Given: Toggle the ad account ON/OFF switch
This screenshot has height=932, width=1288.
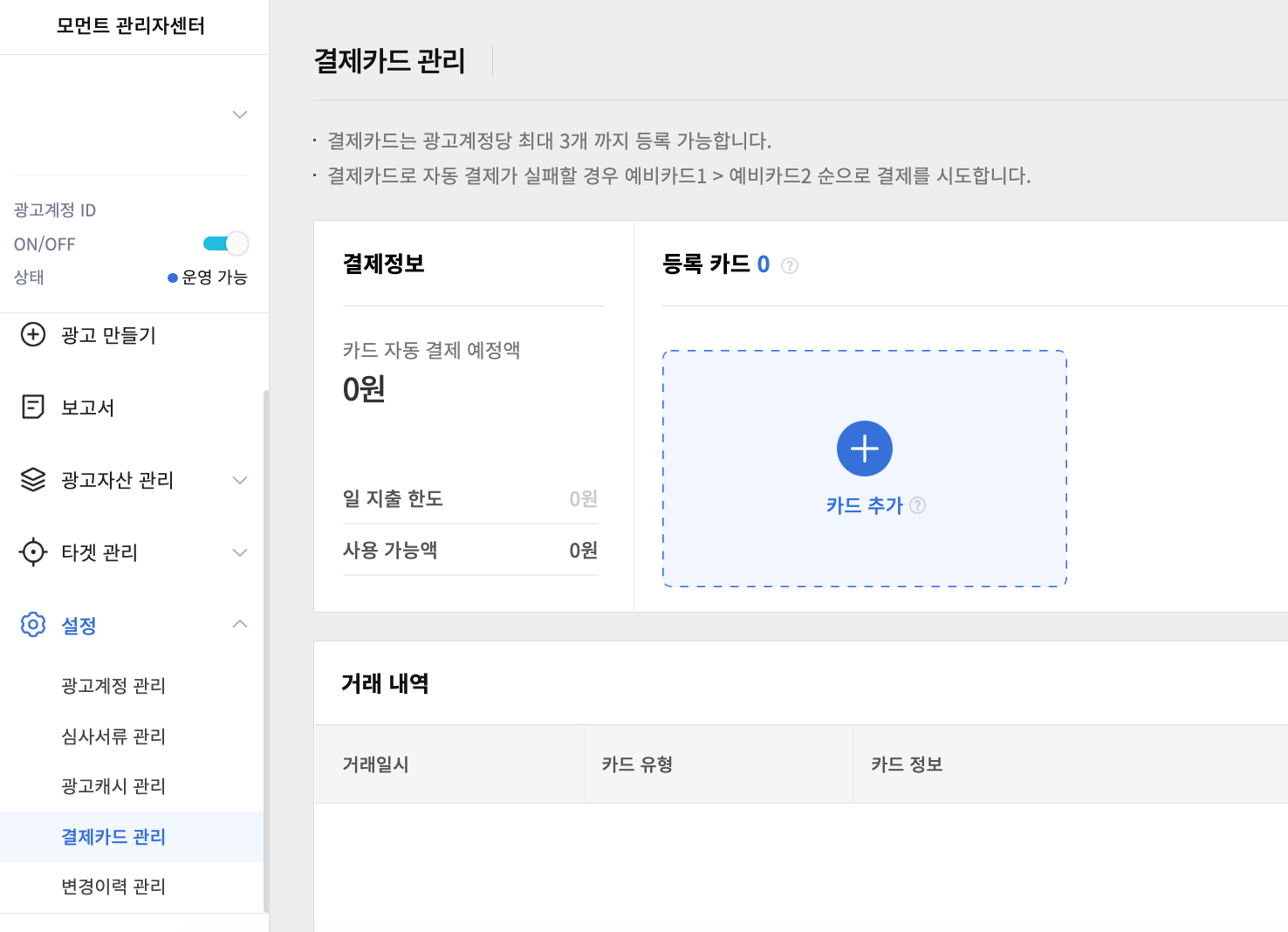Looking at the screenshot, I should (x=226, y=243).
